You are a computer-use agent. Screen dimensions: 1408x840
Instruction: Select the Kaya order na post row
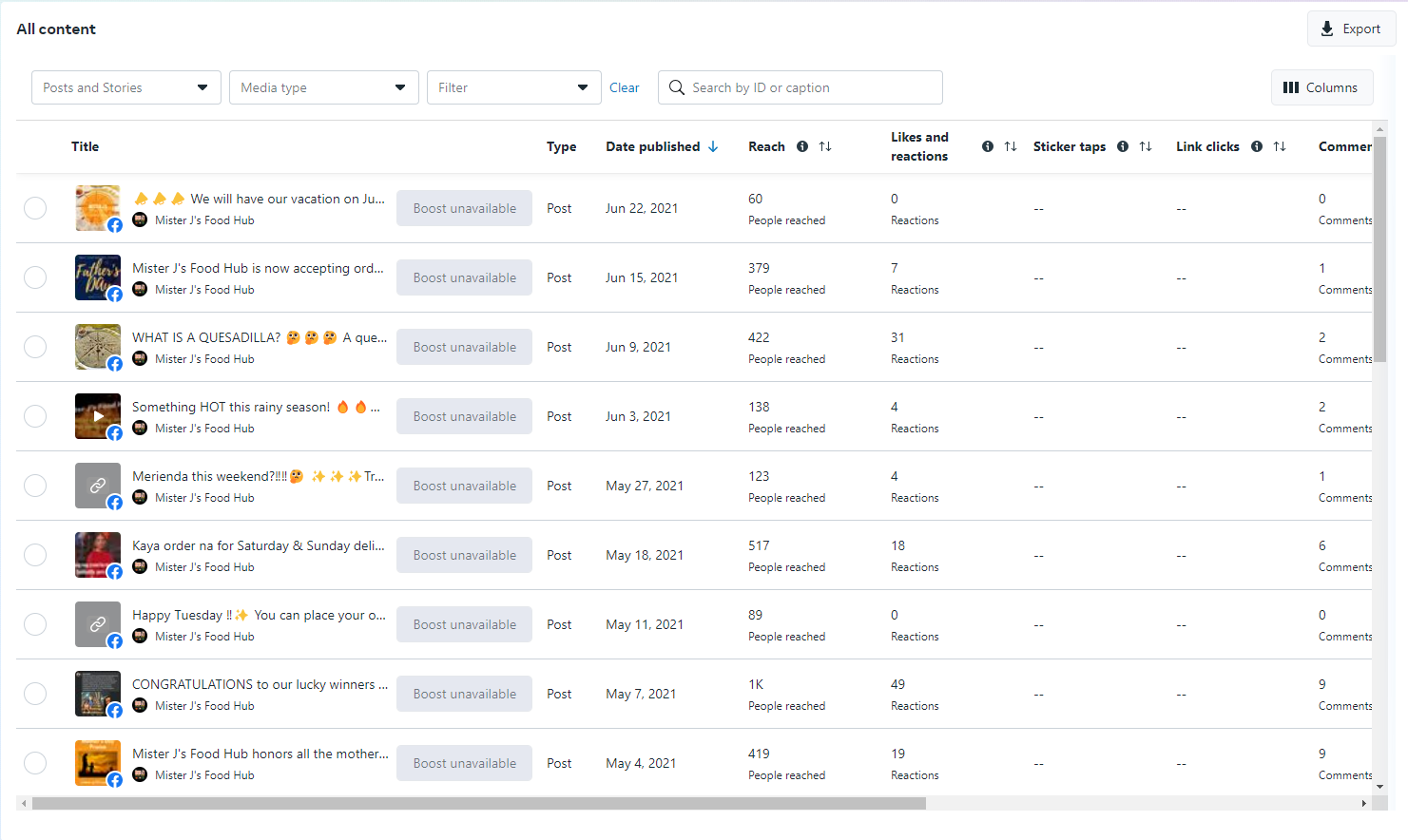point(35,555)
